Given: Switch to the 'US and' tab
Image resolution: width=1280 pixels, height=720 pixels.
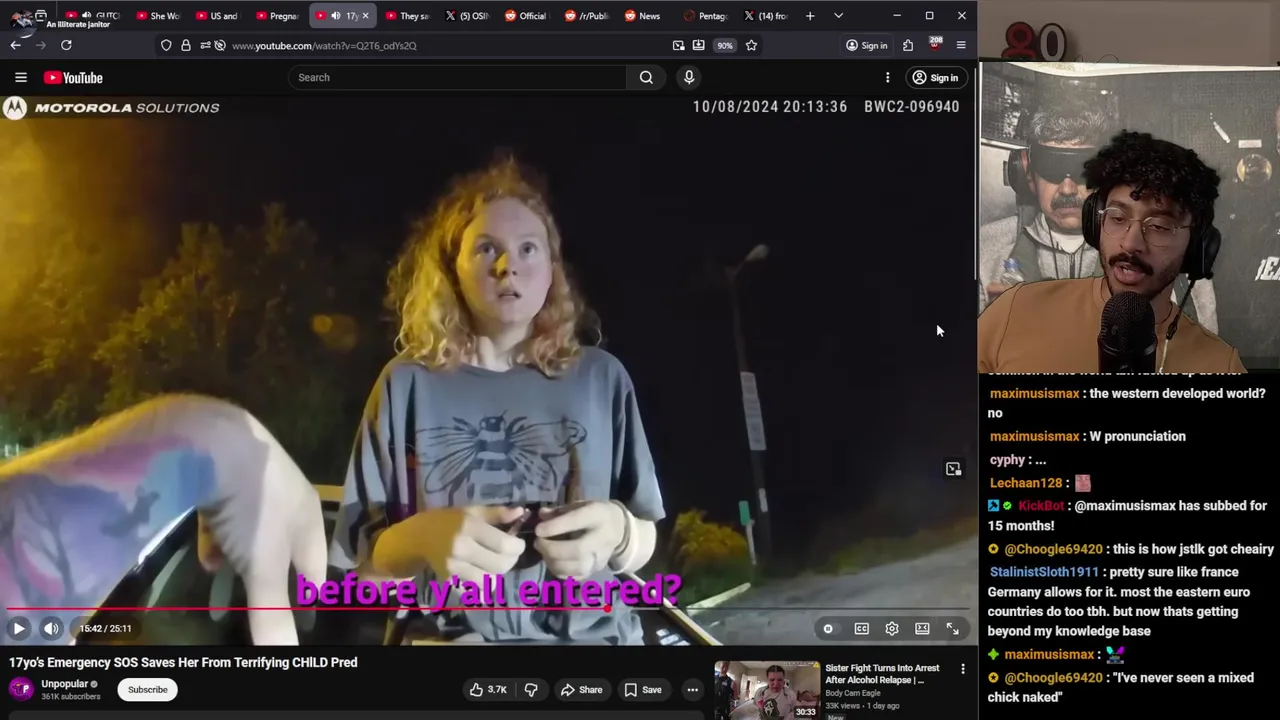Looking at the screenshot, I should 217,16.
